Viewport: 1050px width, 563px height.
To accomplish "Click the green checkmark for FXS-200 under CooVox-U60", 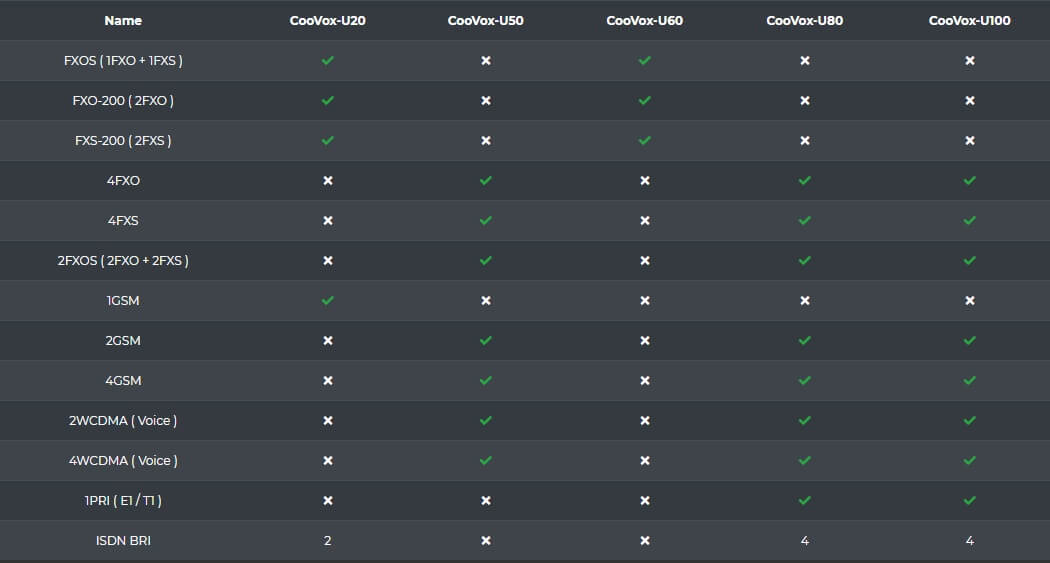I will tap(645, 141).
